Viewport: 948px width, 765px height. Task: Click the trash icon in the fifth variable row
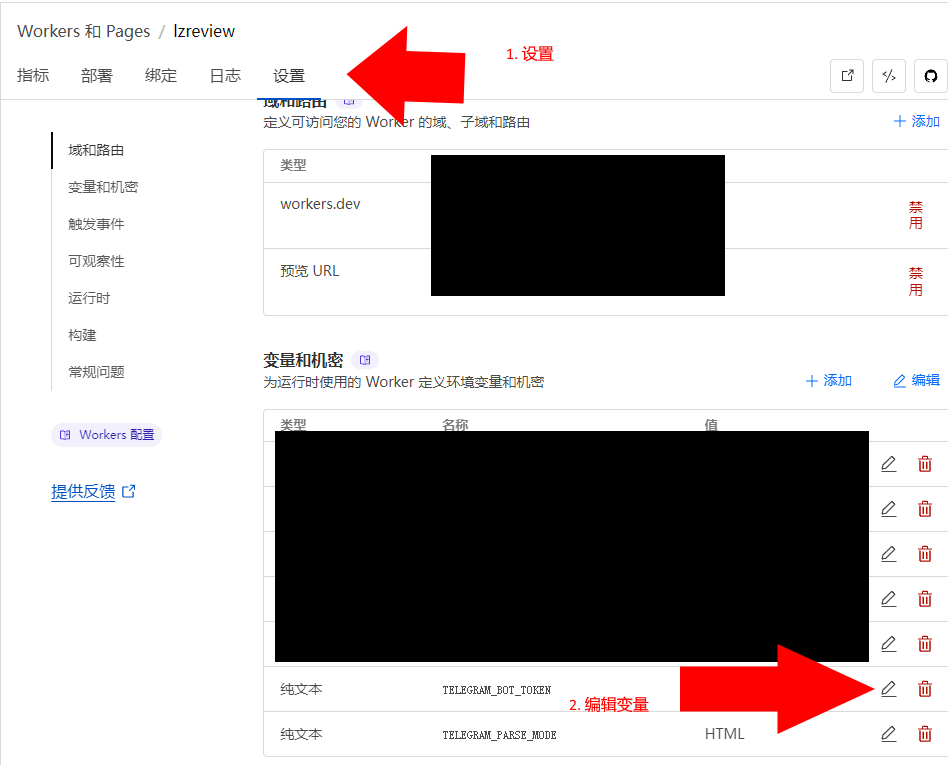tap(924, 644)
